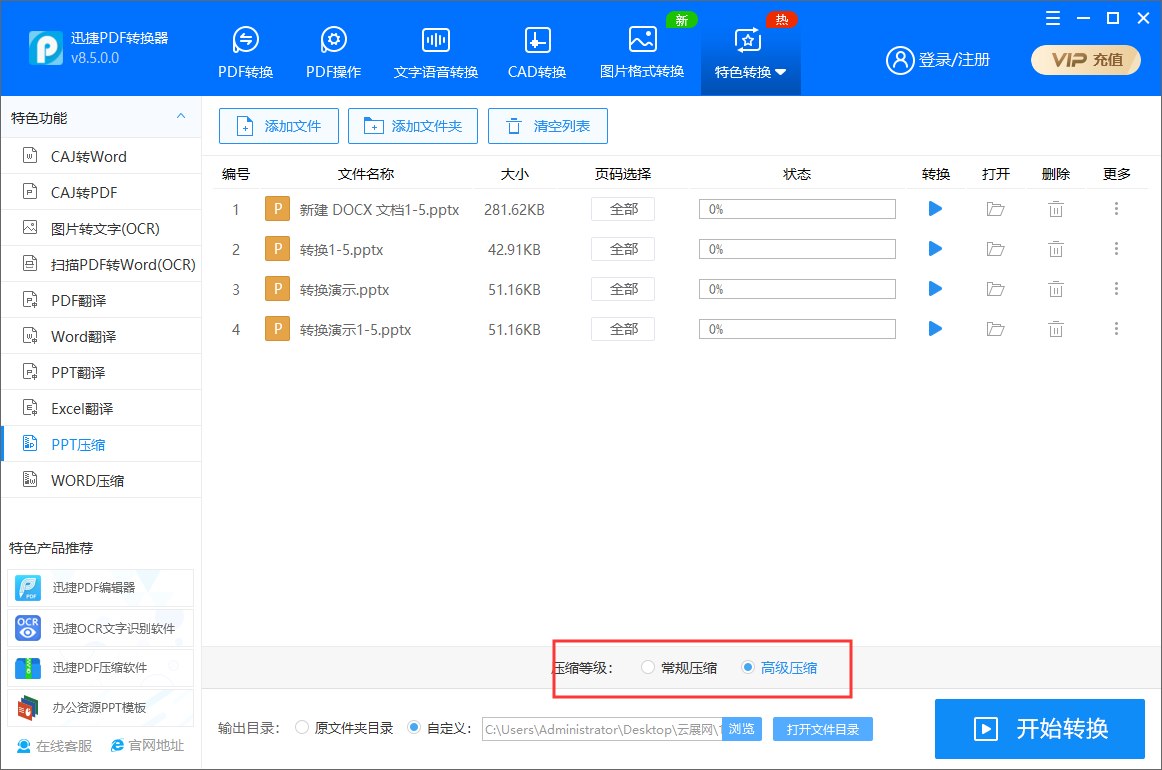The width and height of the screenshot is (1162, 770).
Task: Click 官网地址 link
Action: (147, 746)
